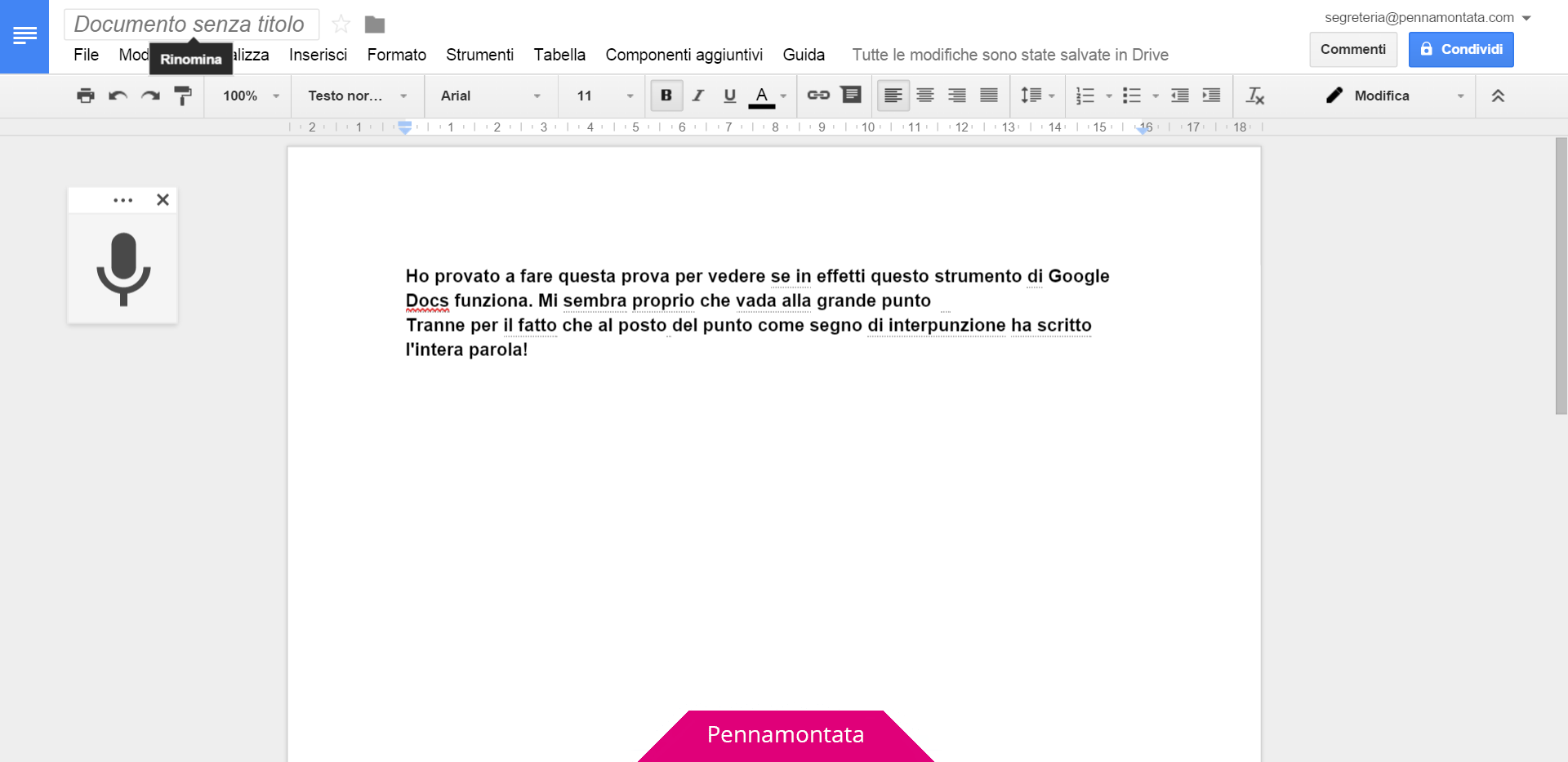Open the text color picker
1568x762 pixels.
pyautogui.click(x=761, y=96)
